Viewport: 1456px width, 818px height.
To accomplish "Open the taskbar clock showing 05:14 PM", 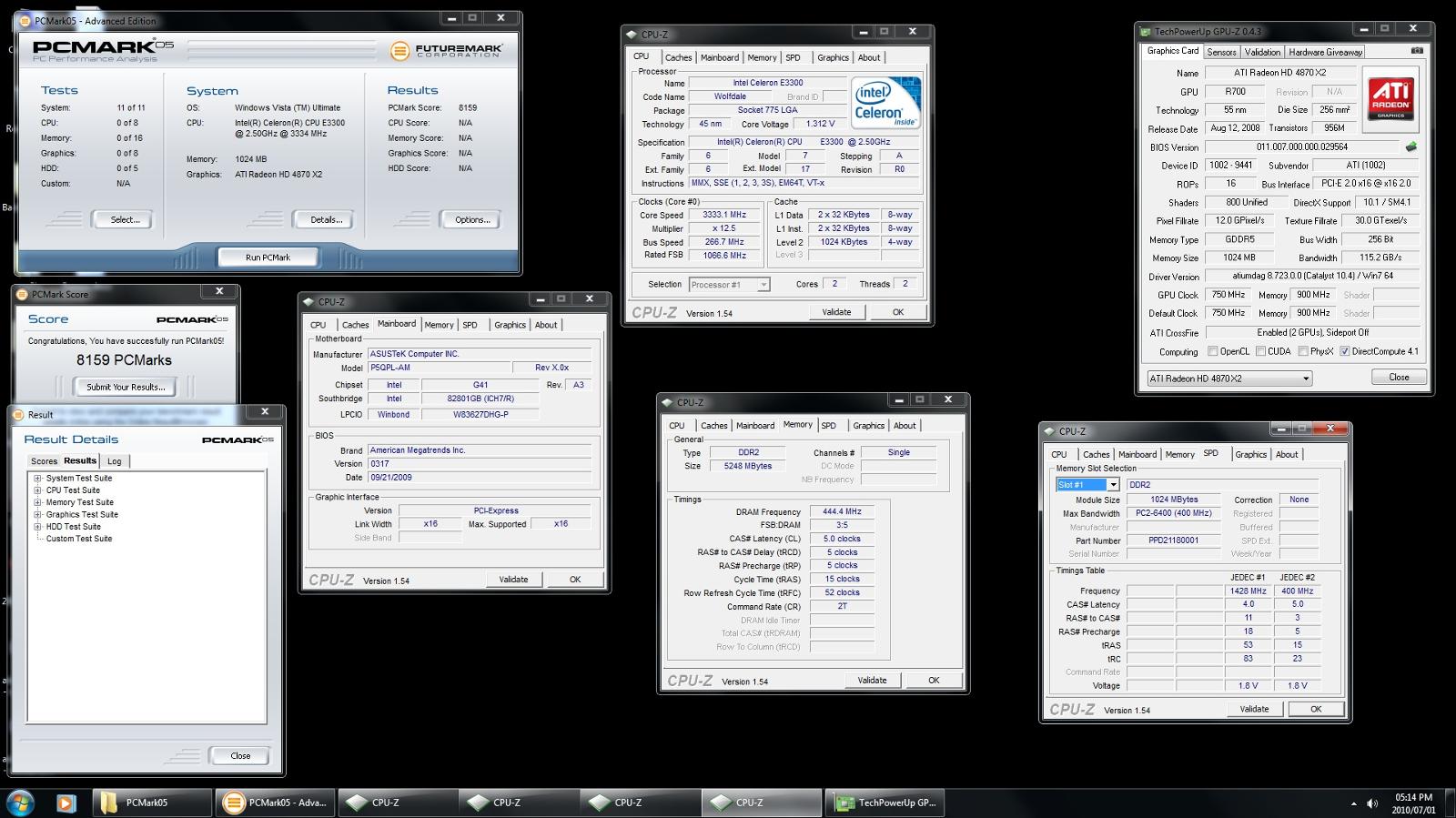I will 1413,803.
